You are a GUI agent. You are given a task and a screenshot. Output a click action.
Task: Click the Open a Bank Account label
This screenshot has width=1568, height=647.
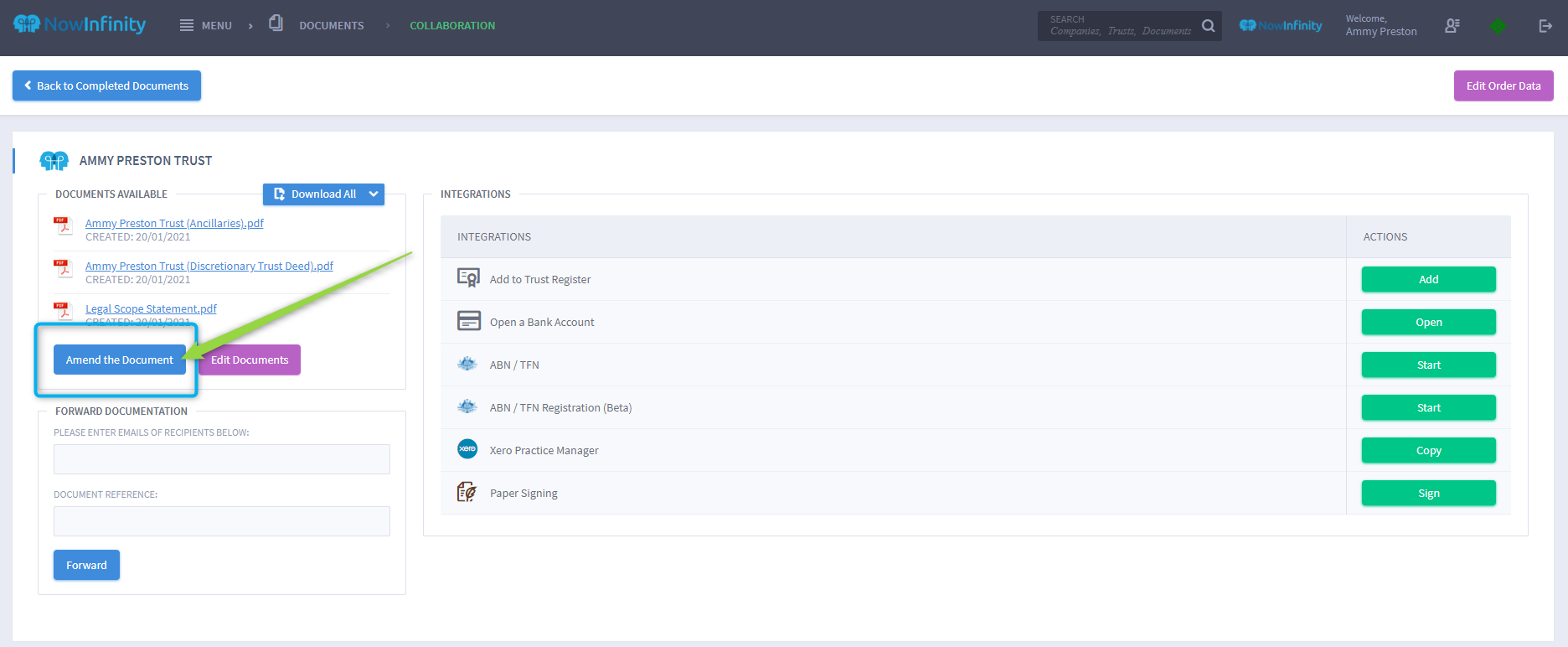click(x=542, y=322)
